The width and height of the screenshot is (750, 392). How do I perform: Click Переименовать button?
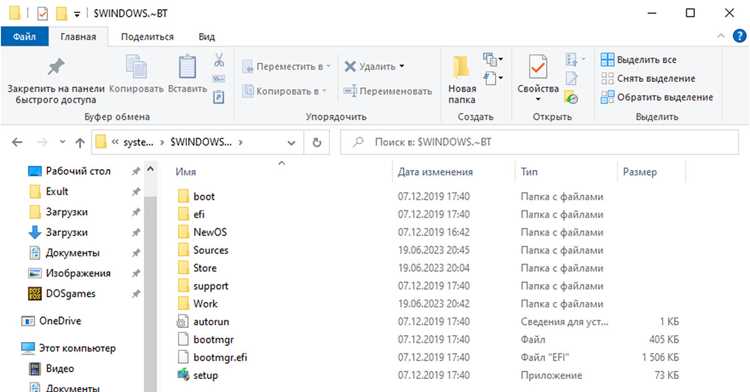(x=388, y=91)
